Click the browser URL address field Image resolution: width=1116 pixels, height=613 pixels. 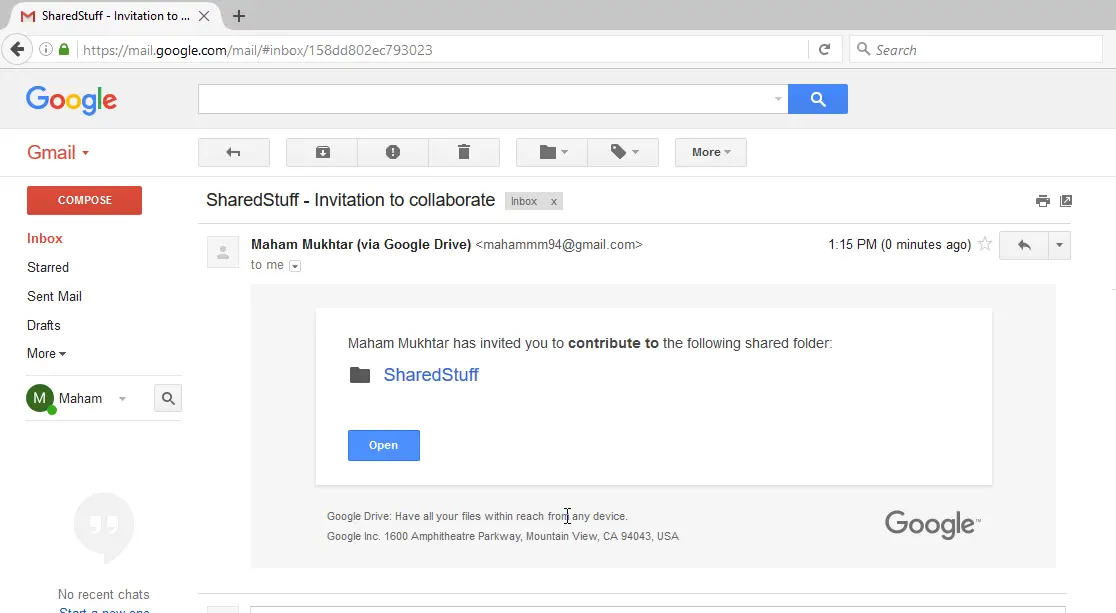pyautogui.click(x=441, y=50)
